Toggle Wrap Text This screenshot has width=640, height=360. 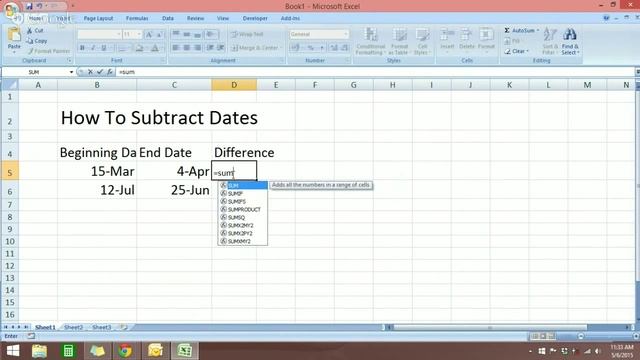click(x=247, y=34)
